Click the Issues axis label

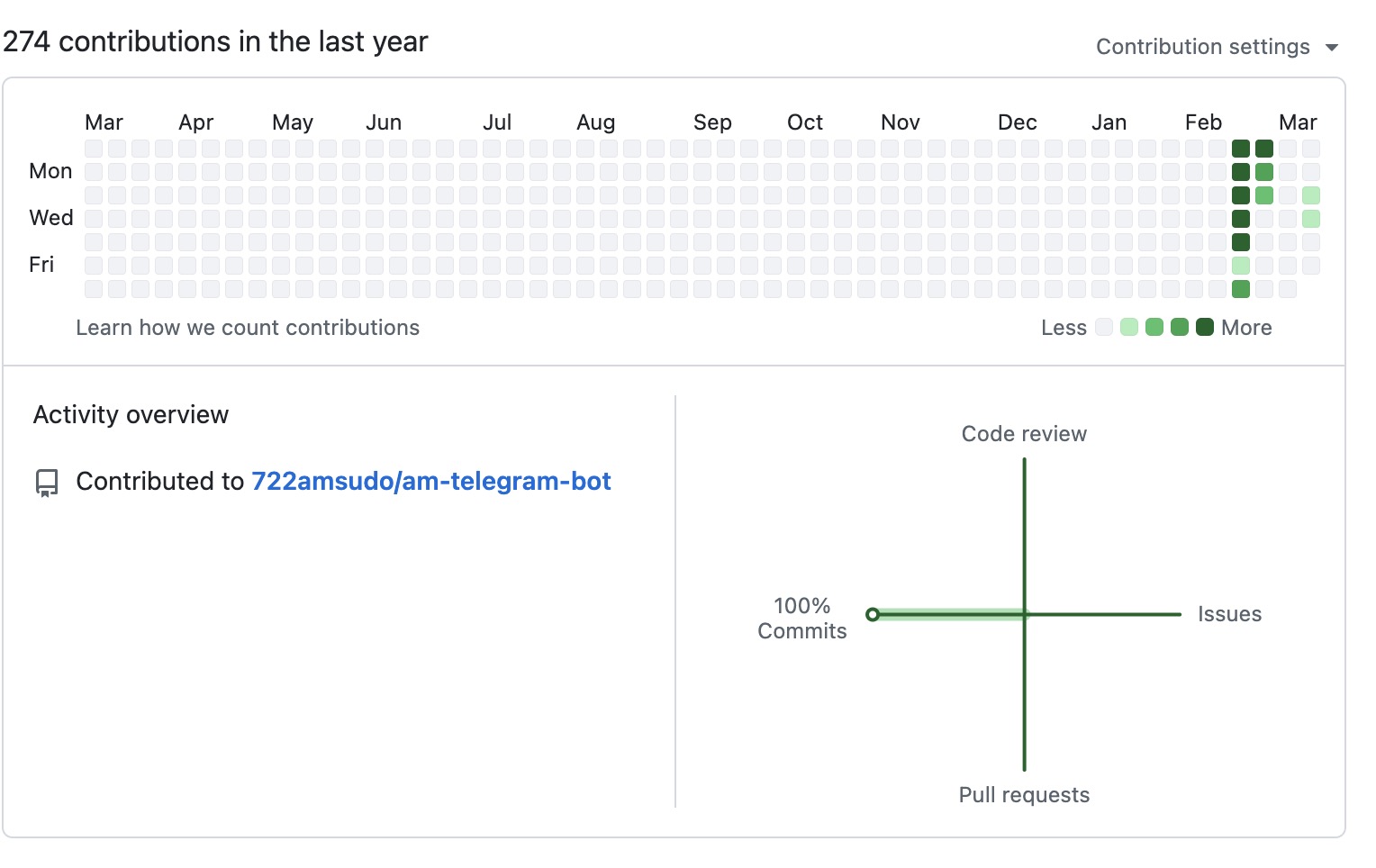(1229, 614)
